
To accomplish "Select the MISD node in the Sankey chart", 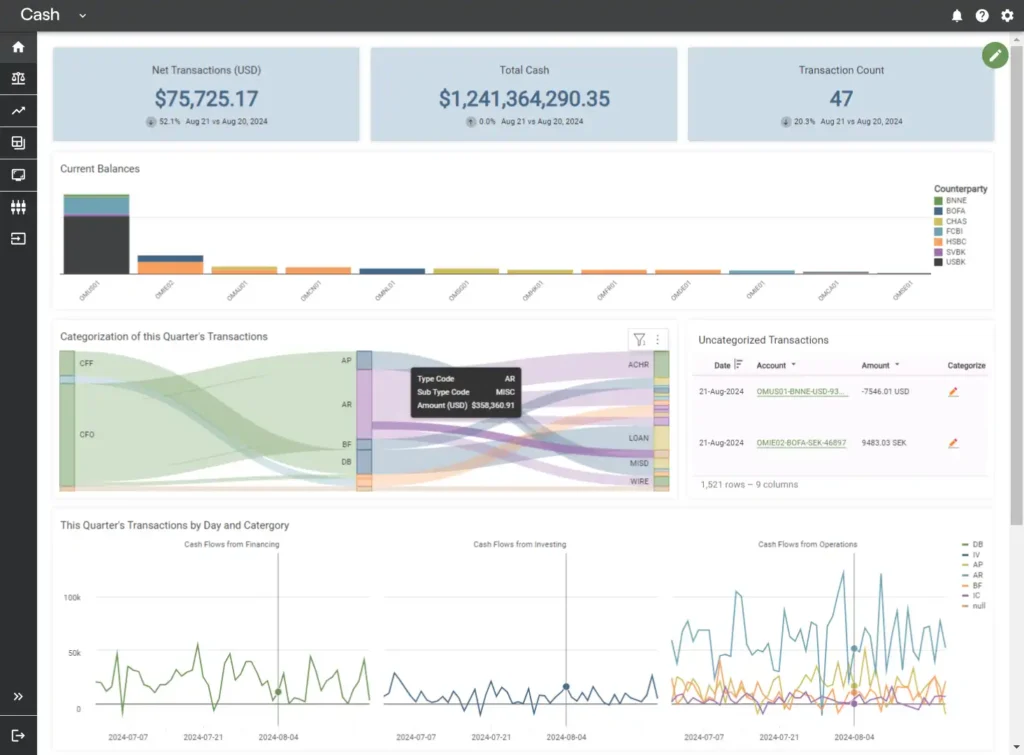I will [662, 464].
